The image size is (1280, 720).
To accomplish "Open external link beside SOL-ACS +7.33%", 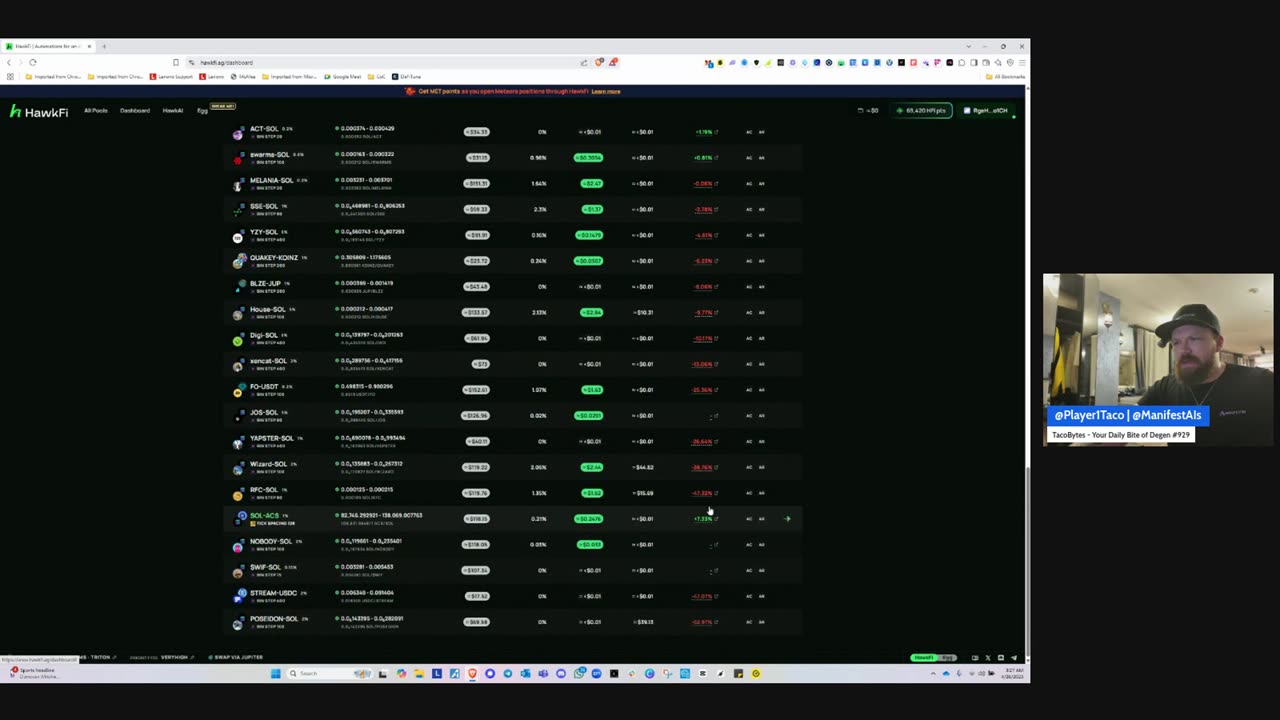I will coord(716,519).
